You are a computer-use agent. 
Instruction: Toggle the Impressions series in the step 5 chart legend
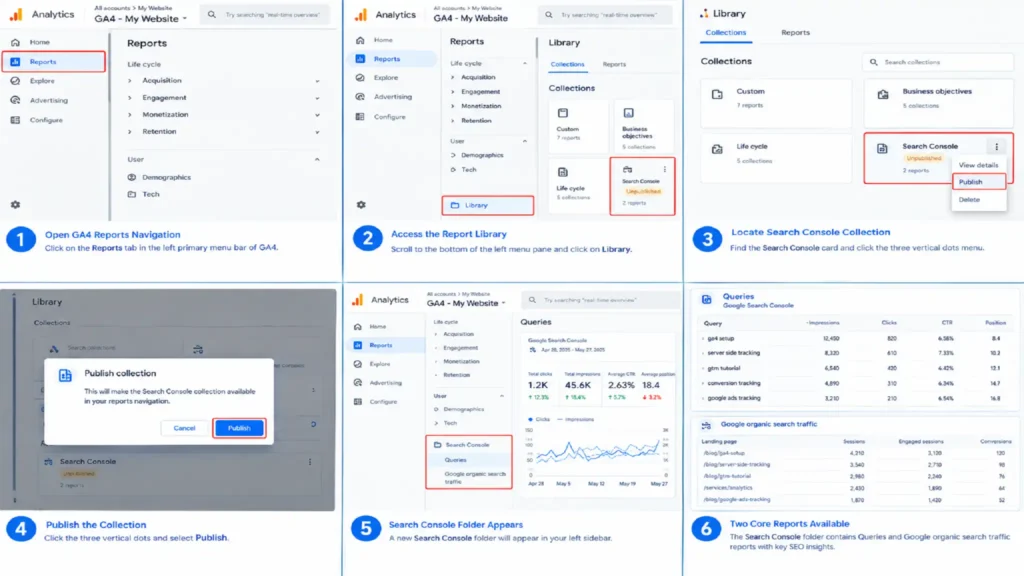click(575, 419)
